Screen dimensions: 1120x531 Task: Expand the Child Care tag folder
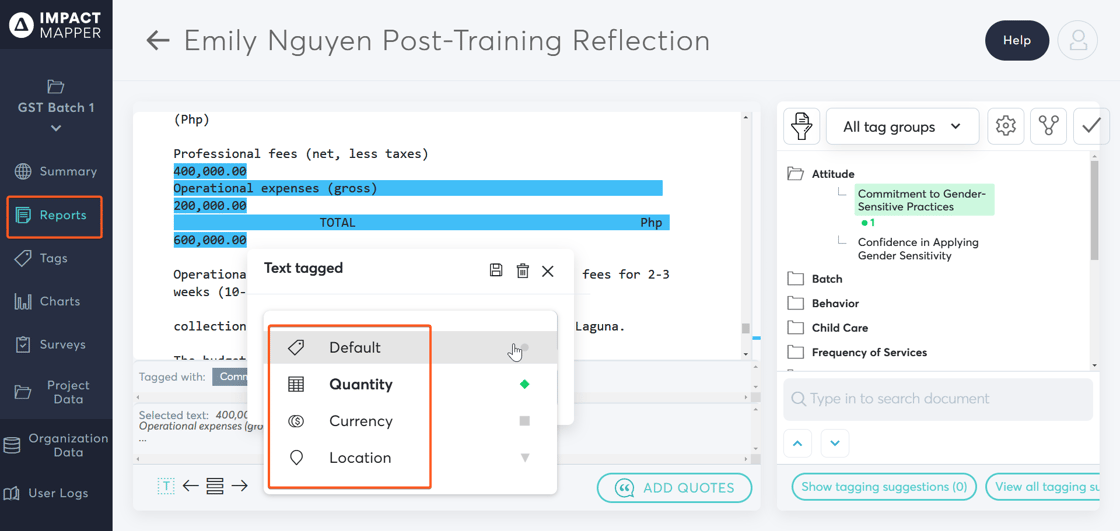[x=839, y=328]
